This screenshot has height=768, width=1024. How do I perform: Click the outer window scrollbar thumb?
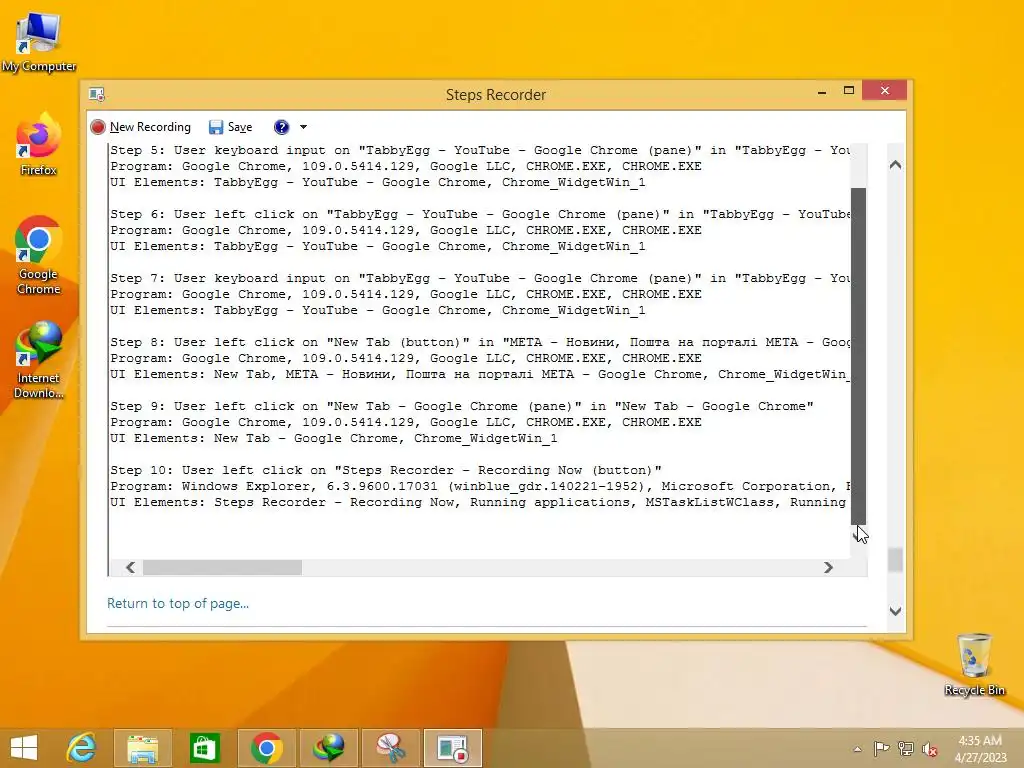(x=895, y=560)
